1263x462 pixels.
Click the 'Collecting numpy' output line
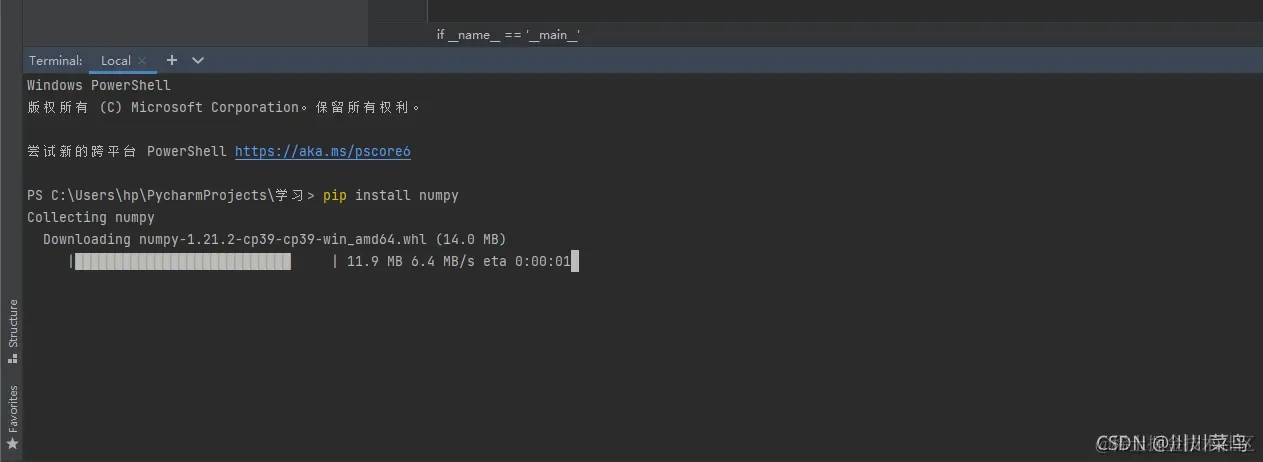click(x=91, y=217)
